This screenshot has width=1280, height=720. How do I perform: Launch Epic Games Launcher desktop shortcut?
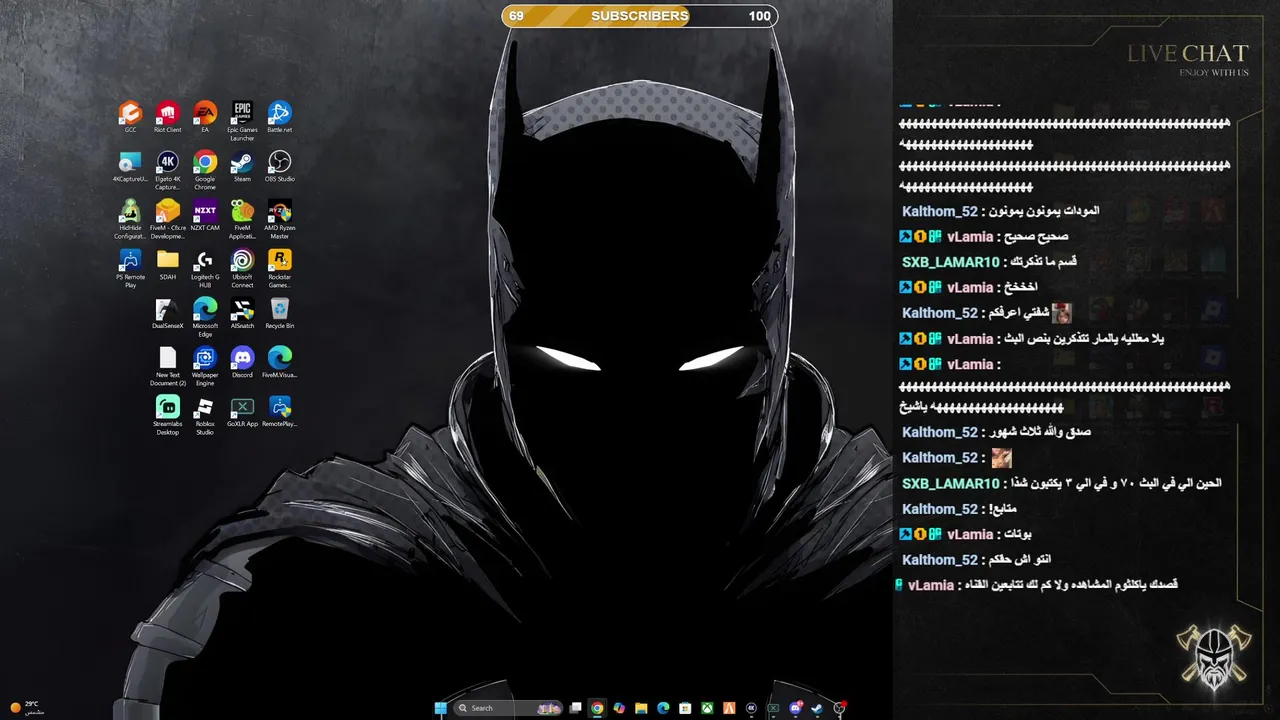tap(242, 120)
